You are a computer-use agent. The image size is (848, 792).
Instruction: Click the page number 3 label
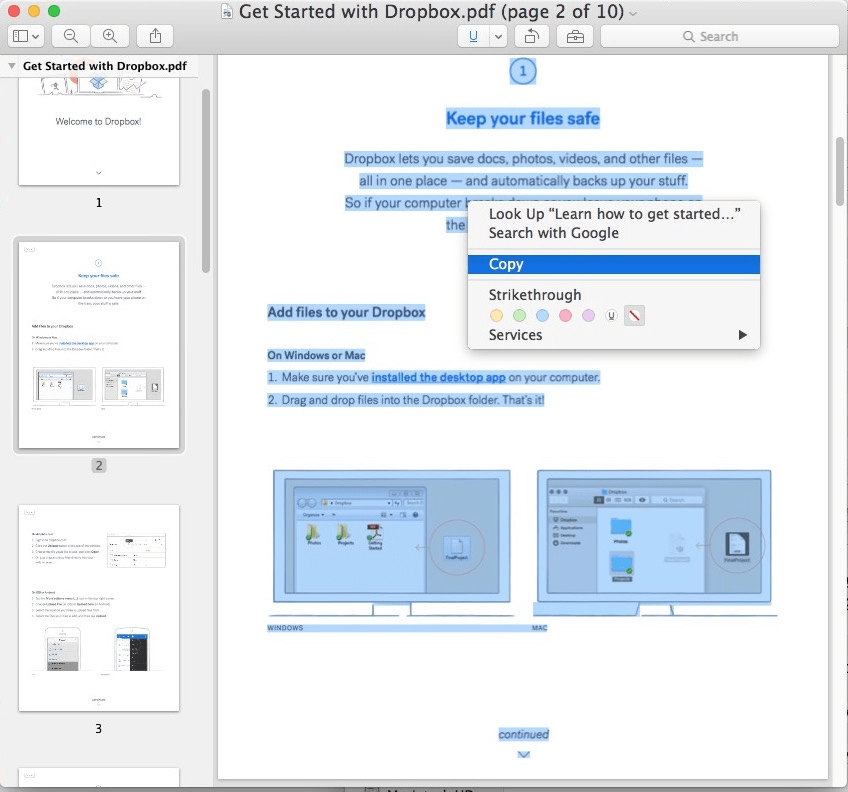(98, 729)
